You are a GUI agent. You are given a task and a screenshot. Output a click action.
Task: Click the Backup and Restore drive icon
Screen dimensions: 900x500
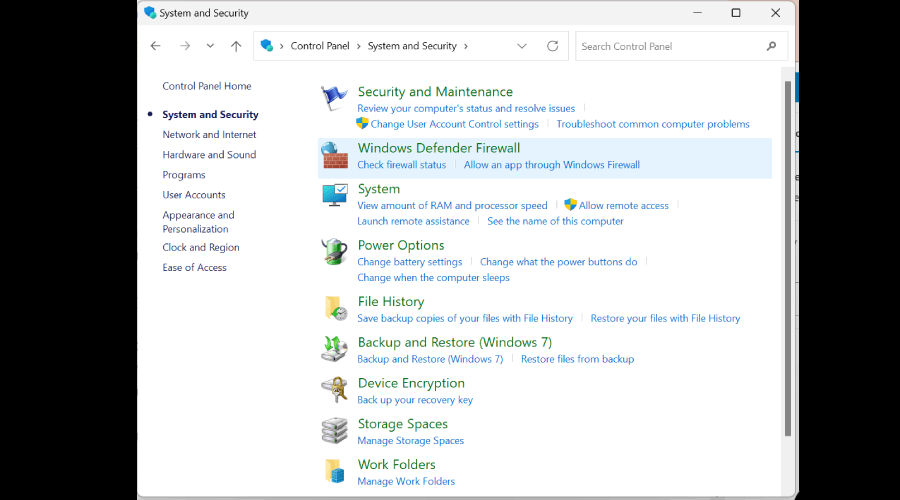point(334,349)
